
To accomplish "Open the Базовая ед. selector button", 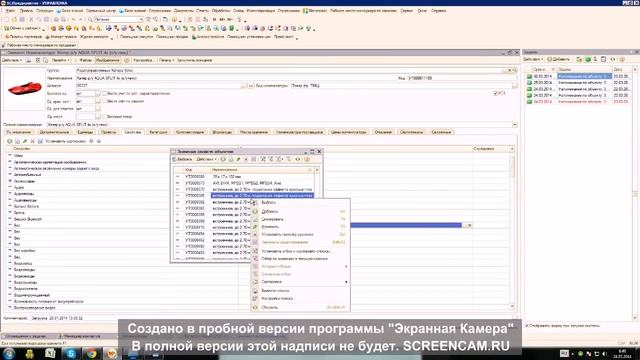I will [98, 93].
